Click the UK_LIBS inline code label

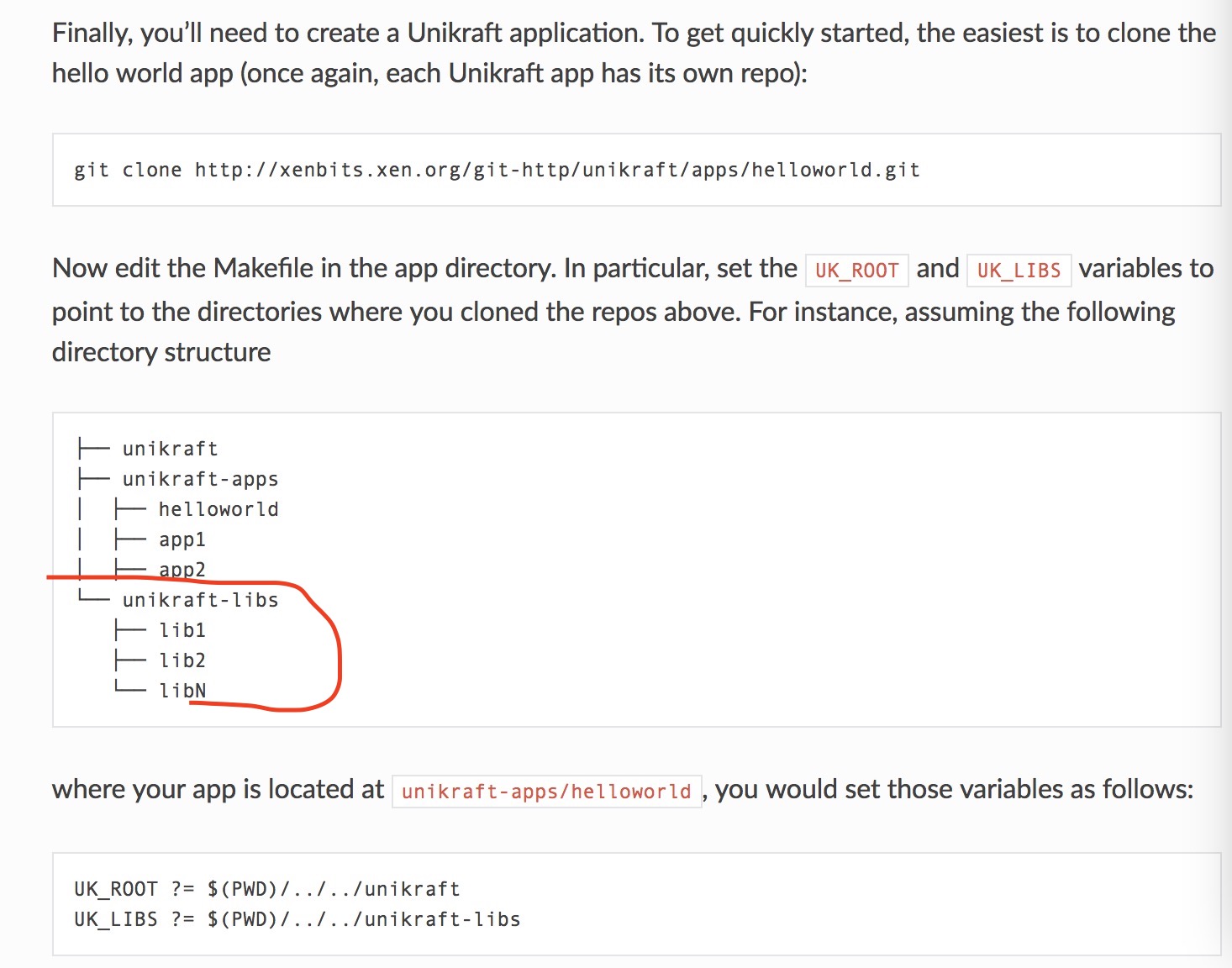pyautogui.click(x=1019, y=271)
